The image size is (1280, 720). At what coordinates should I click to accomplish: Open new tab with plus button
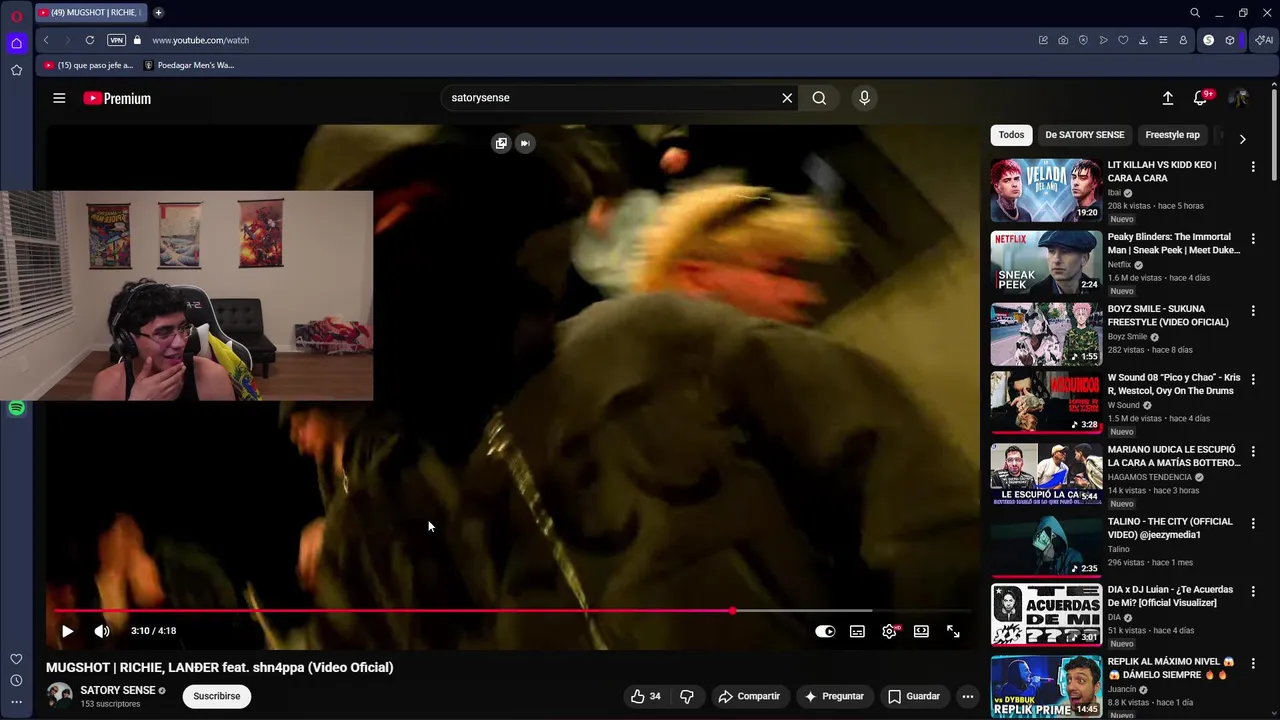pyautogui.click(x=158, y=13)
